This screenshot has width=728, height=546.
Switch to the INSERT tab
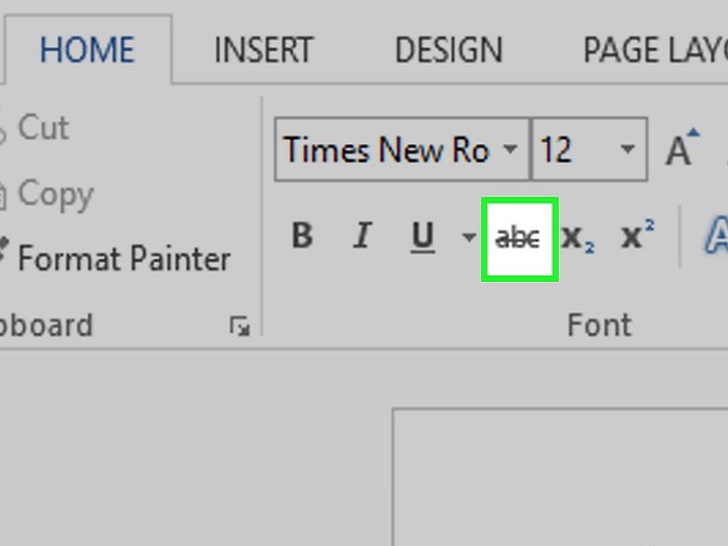pos(263,50)
